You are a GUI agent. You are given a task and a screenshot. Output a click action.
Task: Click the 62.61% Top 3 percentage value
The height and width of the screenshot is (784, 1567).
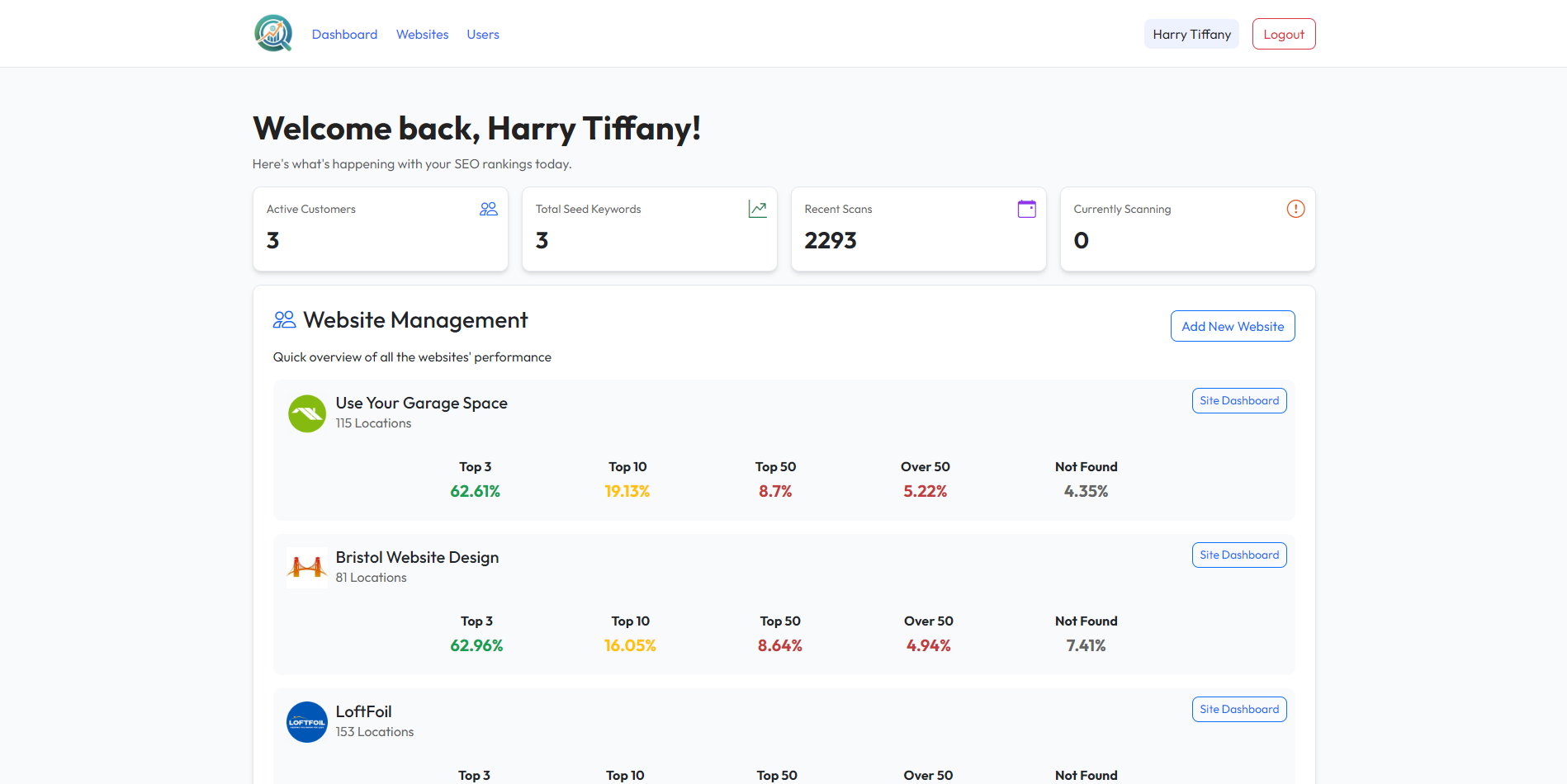coord(475,490)
